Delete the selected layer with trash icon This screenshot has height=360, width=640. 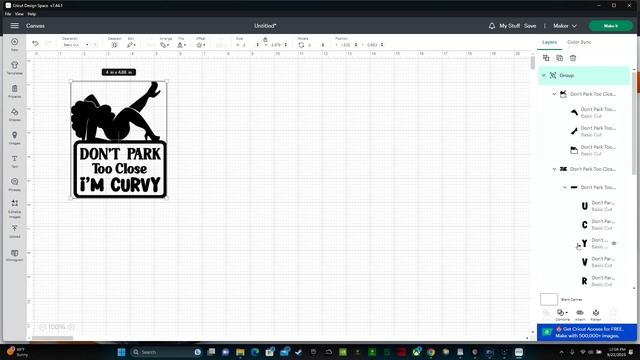(573, 58)
